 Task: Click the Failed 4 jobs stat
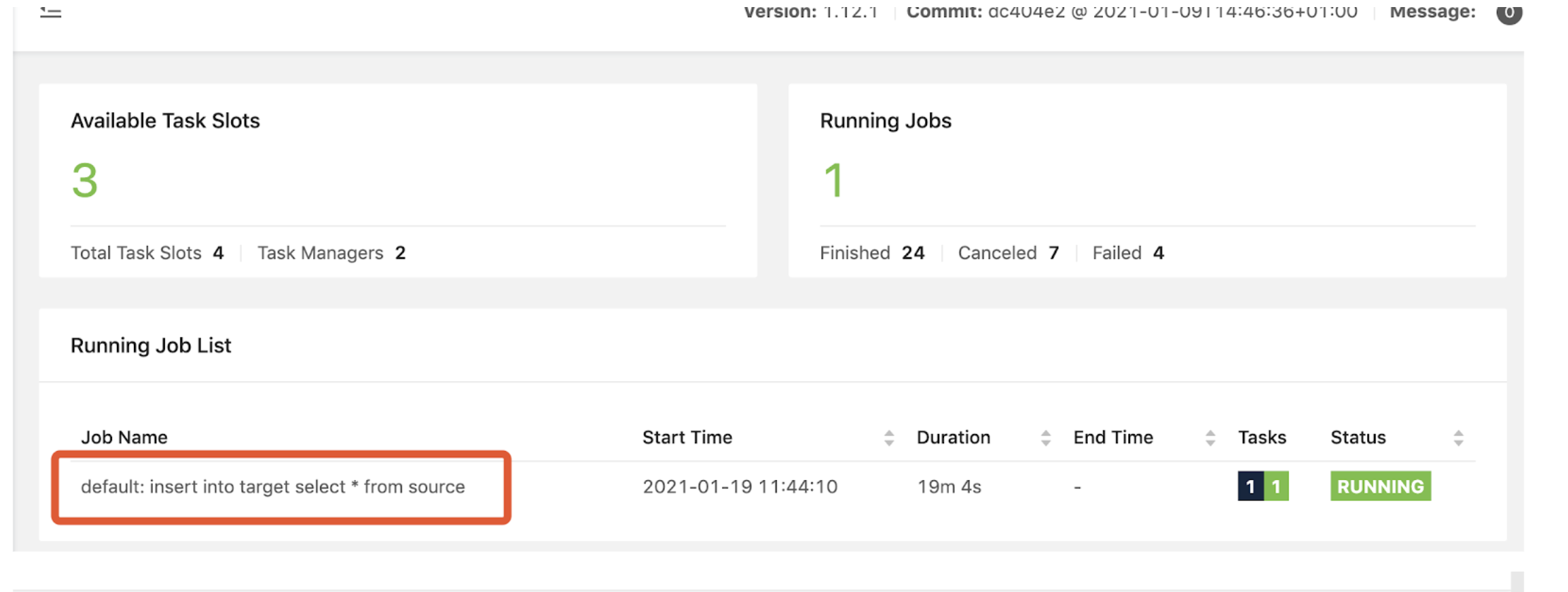1128,253
